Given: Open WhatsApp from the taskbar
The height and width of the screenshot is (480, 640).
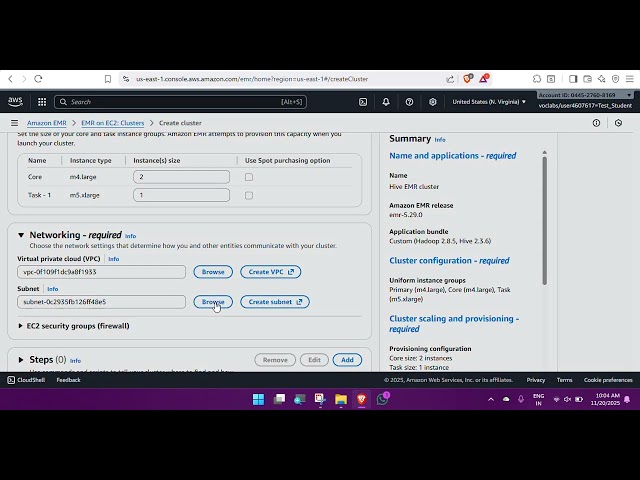Looking at the screenshot, I should pyautogui.click(x=382, y=399).
